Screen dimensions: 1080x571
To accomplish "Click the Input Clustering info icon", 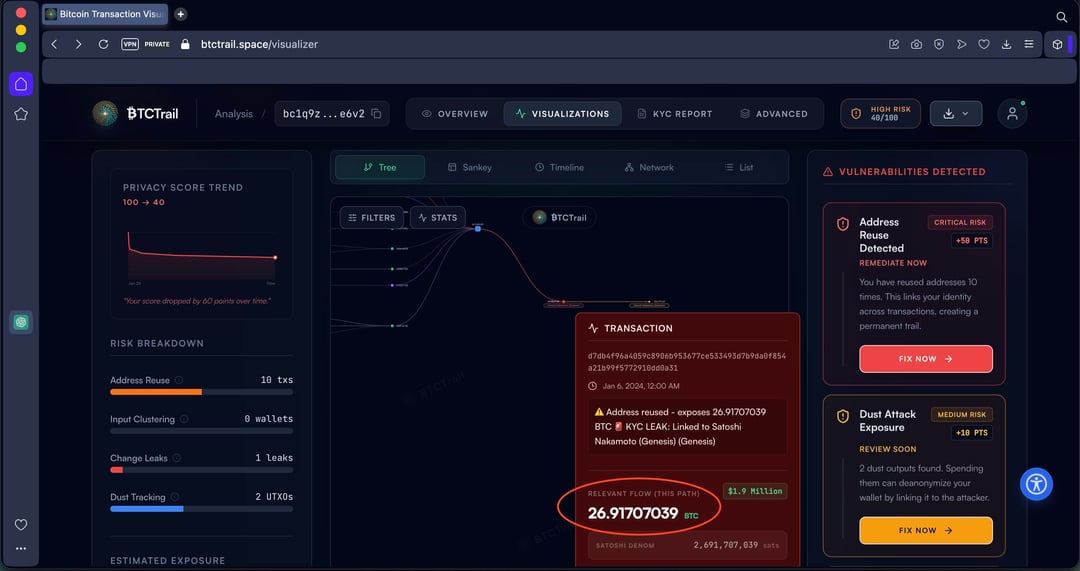I will coord(184,419).
